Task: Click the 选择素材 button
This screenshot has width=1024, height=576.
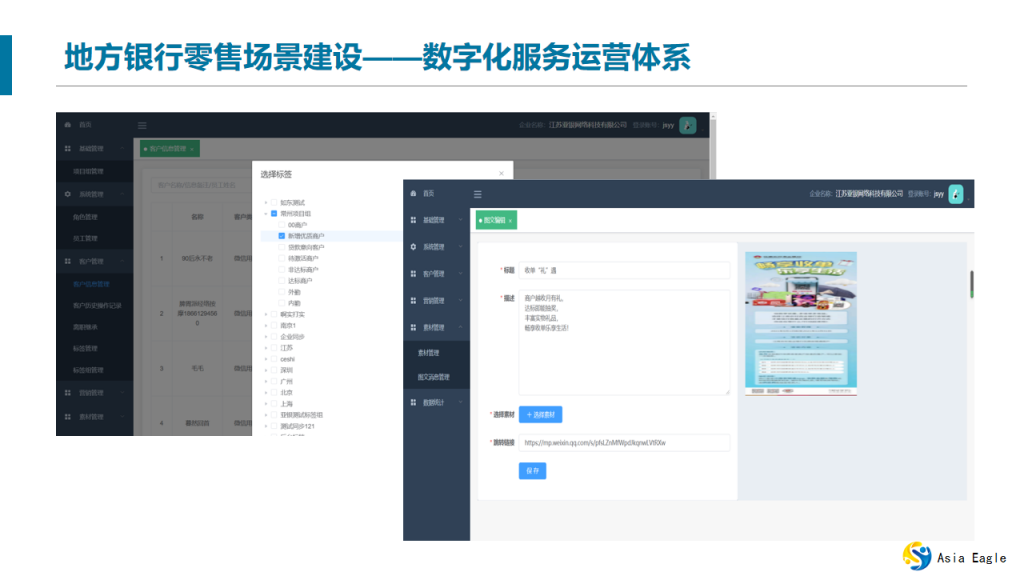Action: pyautogui.click(x=539, y=414)
